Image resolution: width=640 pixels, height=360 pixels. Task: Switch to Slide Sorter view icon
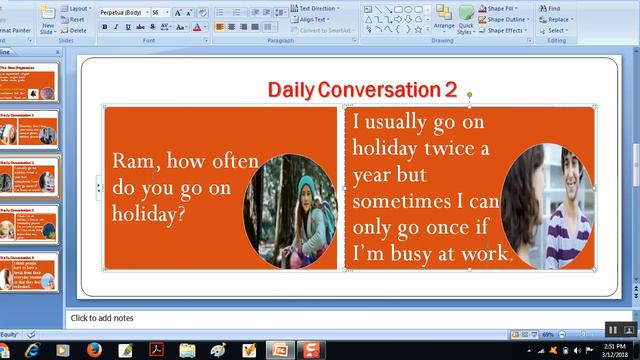coord(525,335)
